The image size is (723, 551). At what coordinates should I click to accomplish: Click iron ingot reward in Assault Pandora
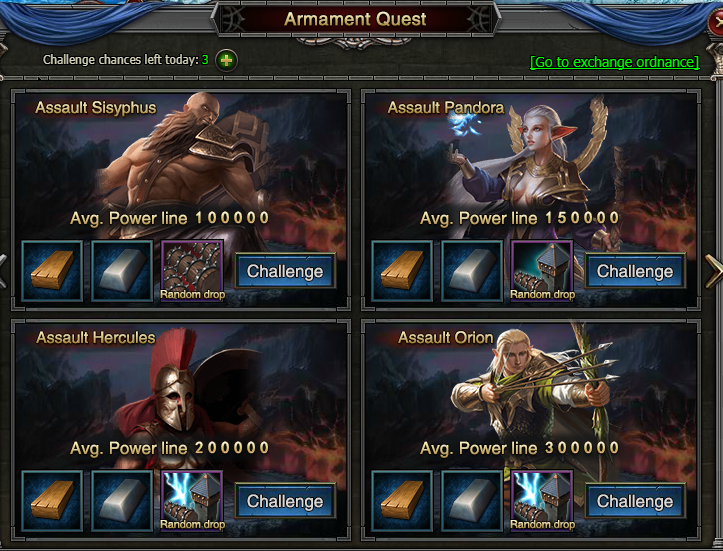click(472, 271)
